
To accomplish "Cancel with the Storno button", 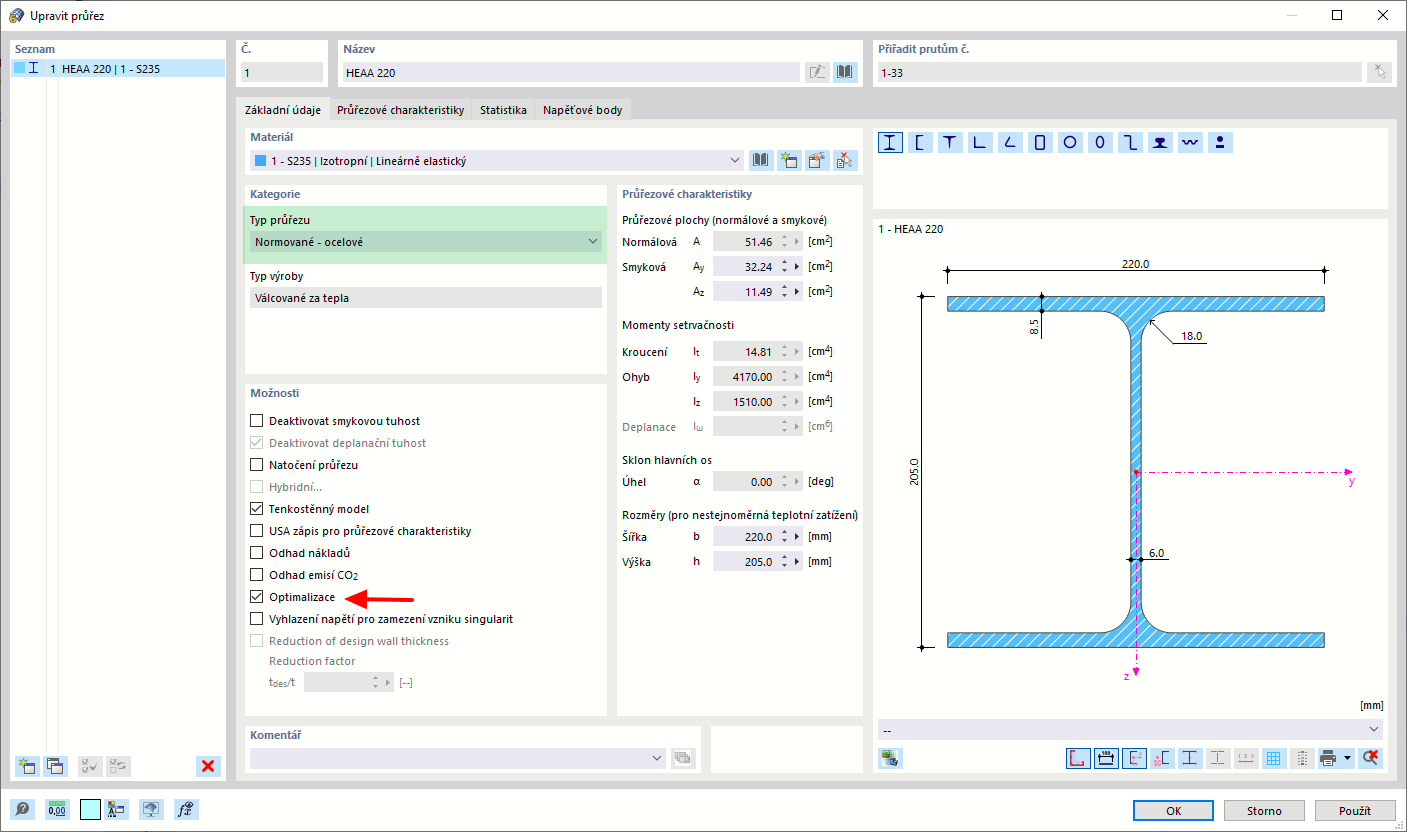I will tap(1264, 810).
